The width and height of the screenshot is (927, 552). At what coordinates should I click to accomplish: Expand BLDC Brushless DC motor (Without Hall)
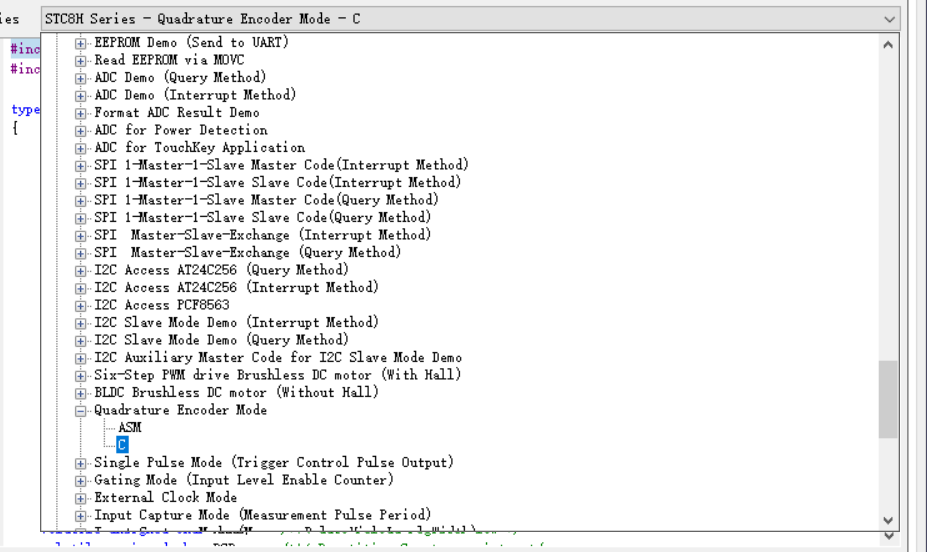[80, 394]
